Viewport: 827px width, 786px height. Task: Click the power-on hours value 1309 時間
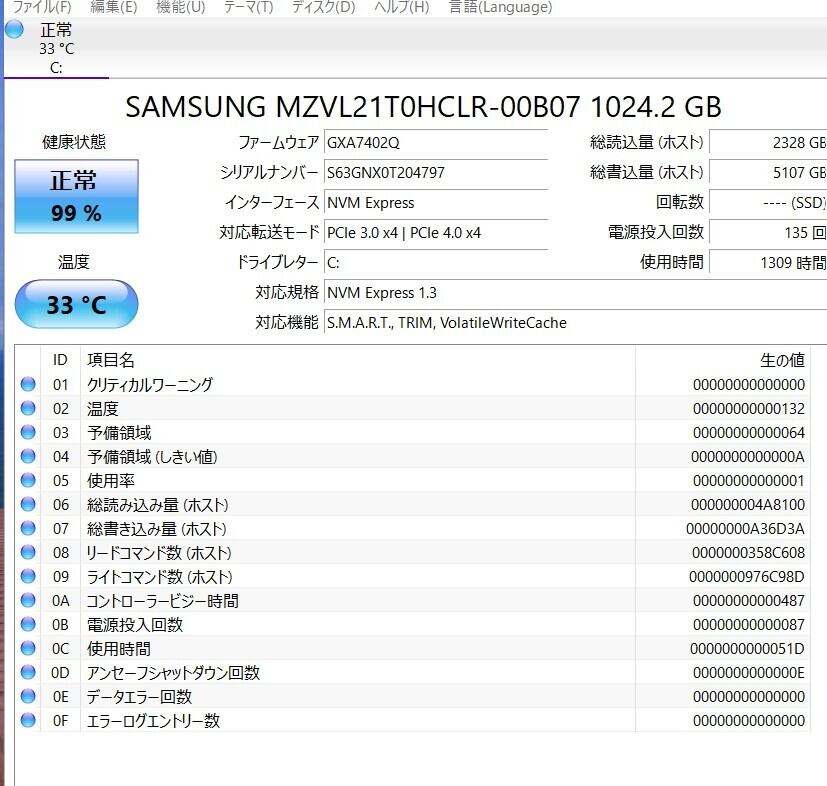768,263
